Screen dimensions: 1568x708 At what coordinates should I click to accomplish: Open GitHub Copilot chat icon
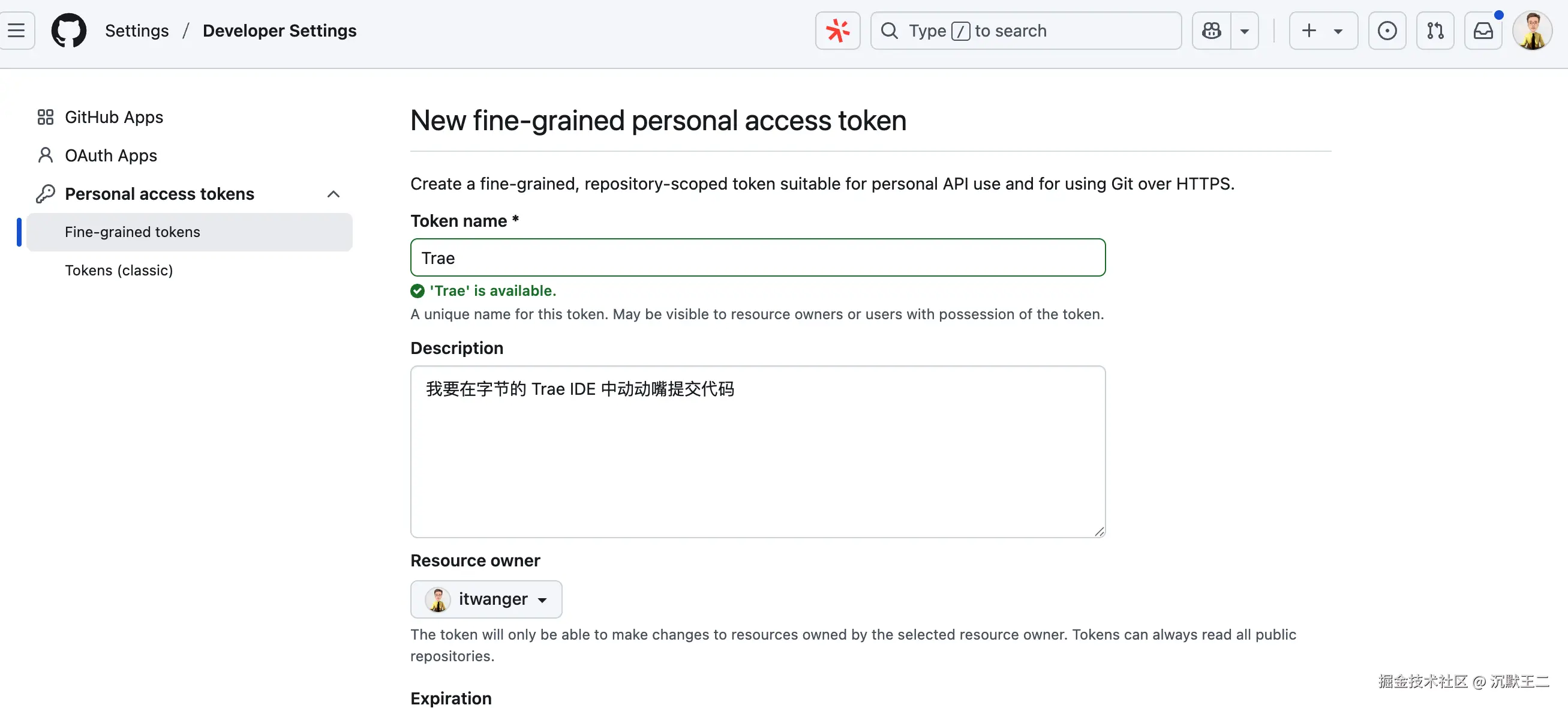[x=1211, y=31]
